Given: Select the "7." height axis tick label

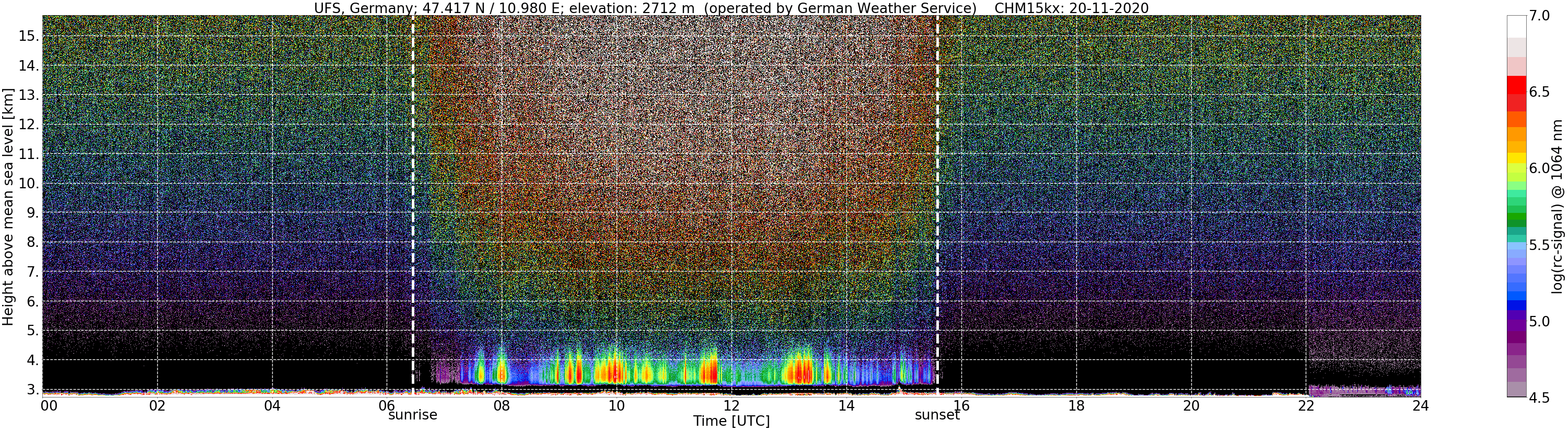Looking at the screenshot, I should [x=32, y=272].
